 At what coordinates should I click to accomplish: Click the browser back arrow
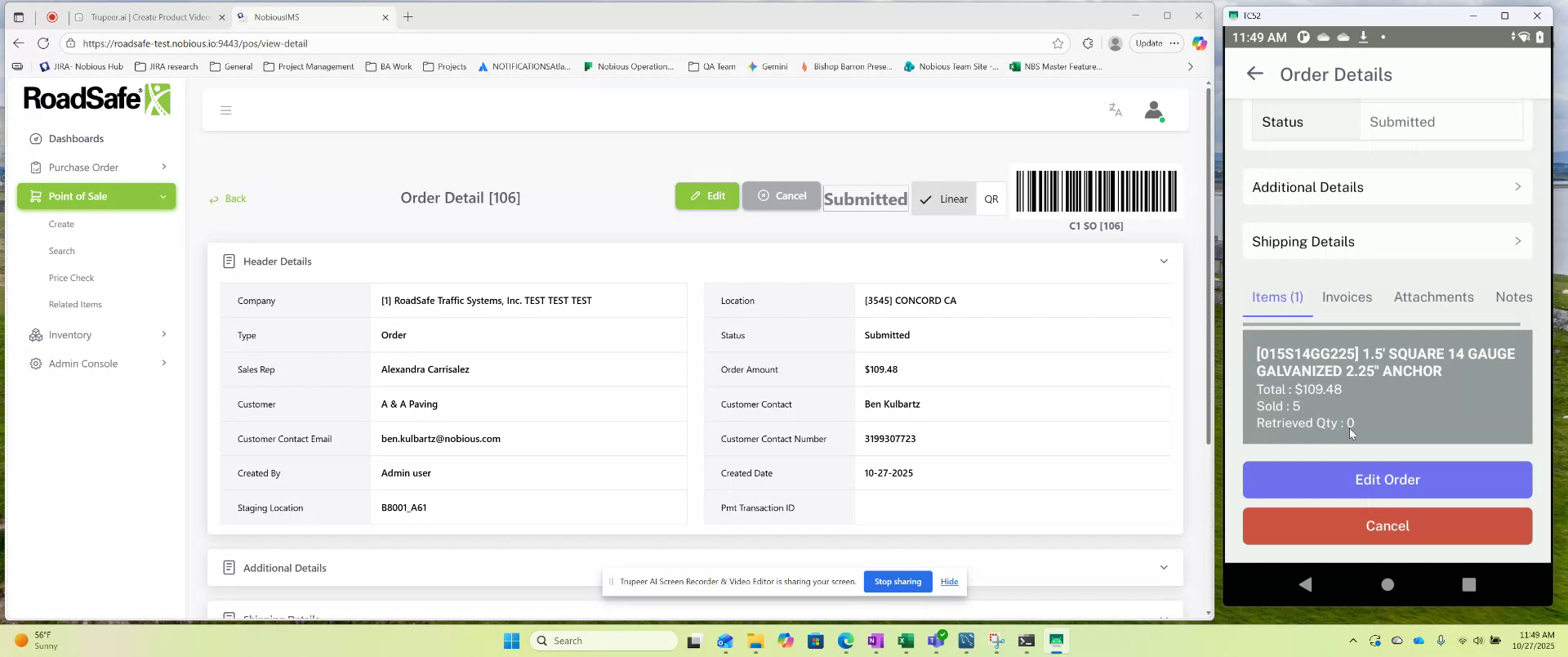click(19, 43)
